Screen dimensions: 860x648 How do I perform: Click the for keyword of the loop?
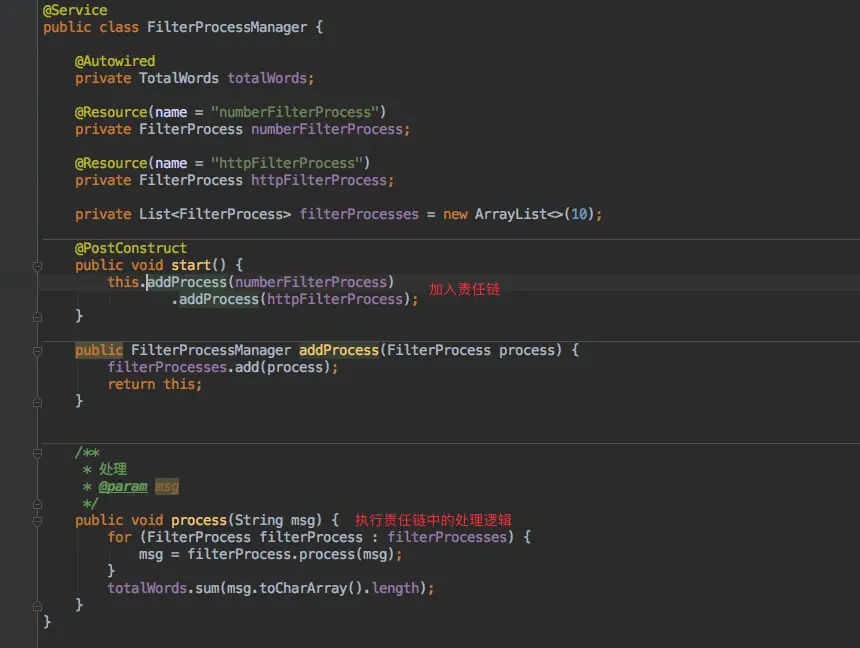coord(120,537)
